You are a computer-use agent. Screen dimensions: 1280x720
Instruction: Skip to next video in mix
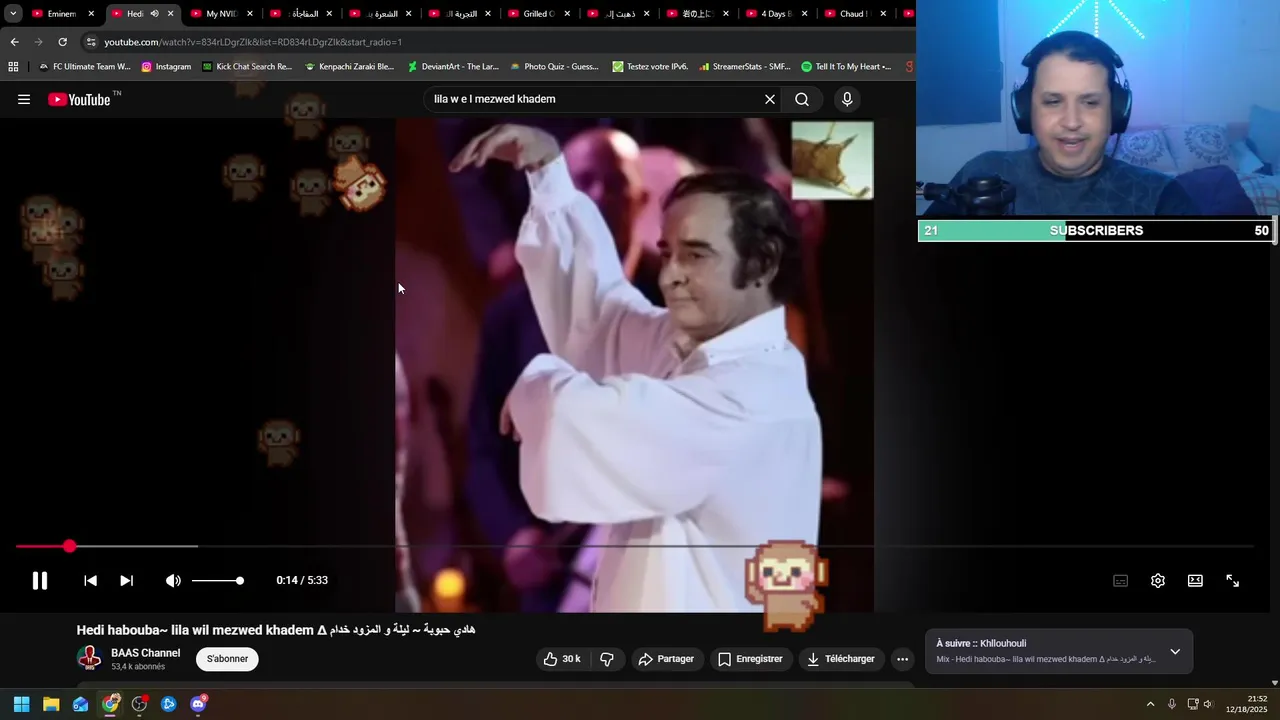pyautogui.click(x=126, y=580)
